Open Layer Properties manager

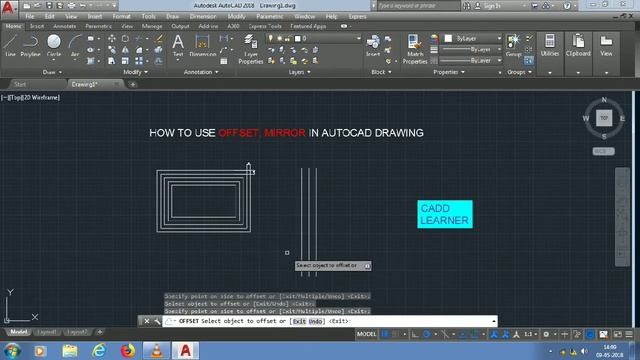(x=251, y=49)
